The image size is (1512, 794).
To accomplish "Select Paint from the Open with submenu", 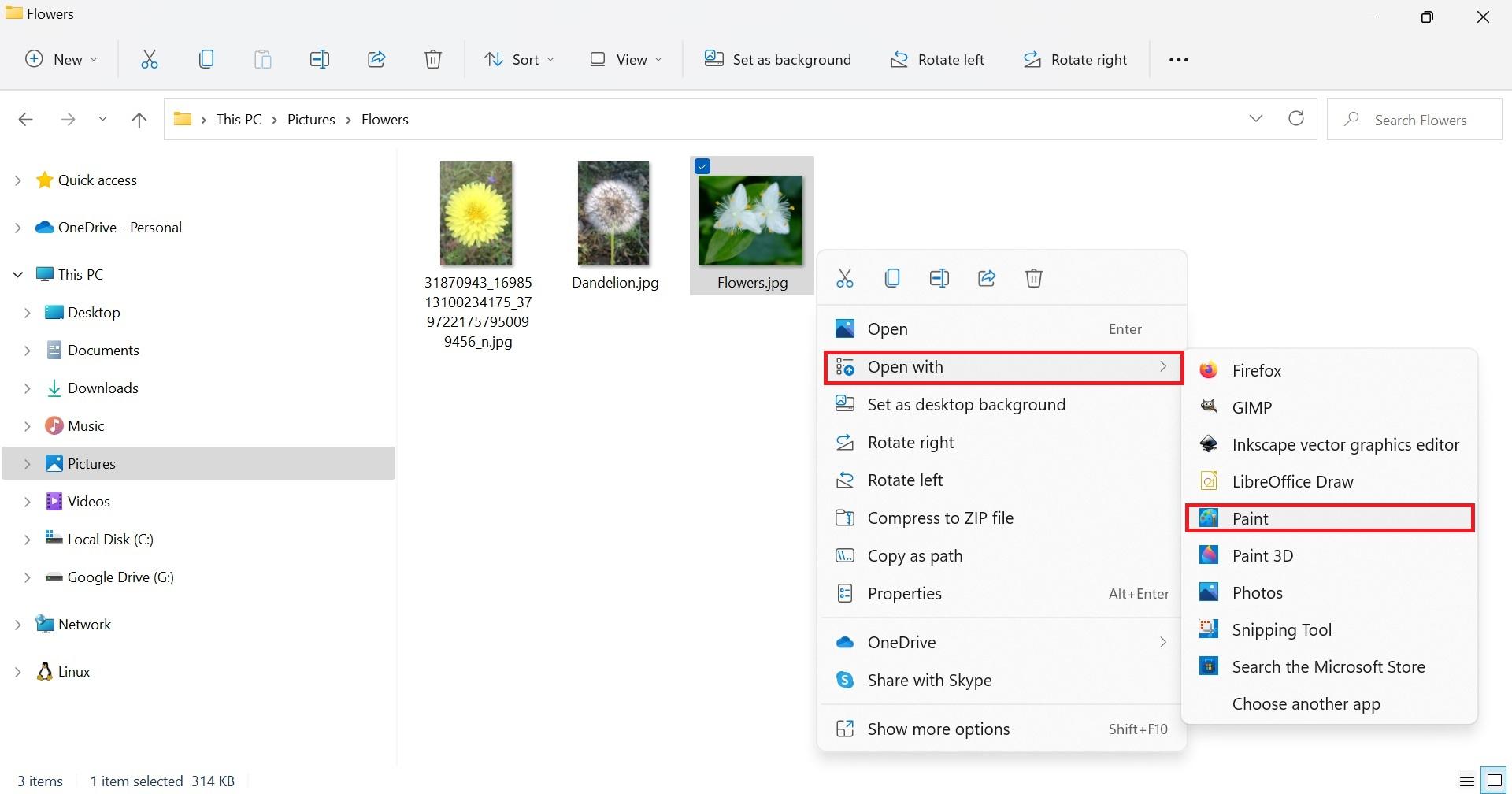I will [x=1330, y=518].
